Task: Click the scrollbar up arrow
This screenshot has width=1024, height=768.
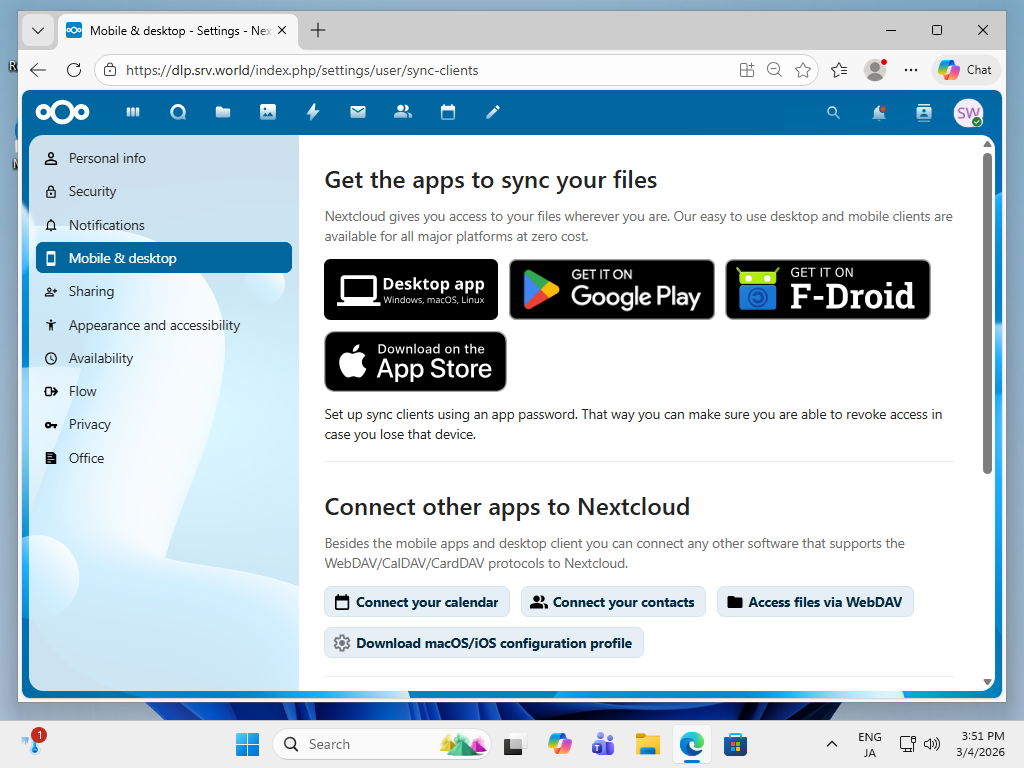Action: tap(987, 144)
